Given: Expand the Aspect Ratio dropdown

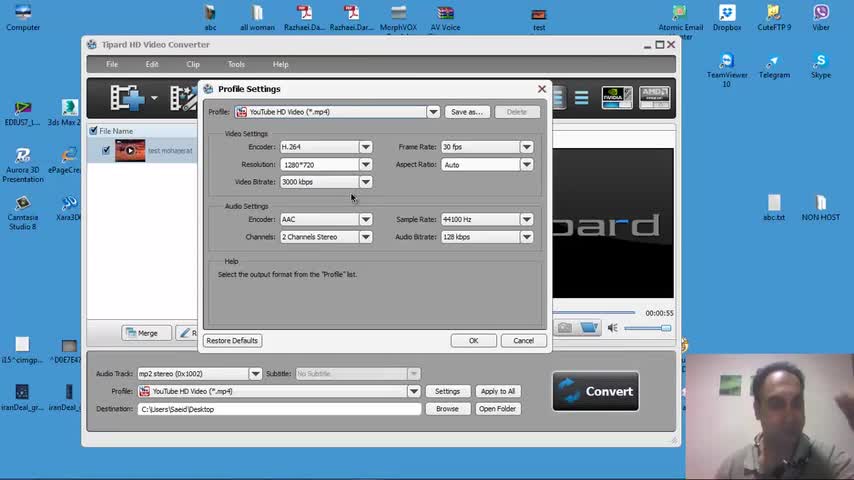Looking at the screenshot, I should click(526, 165).
